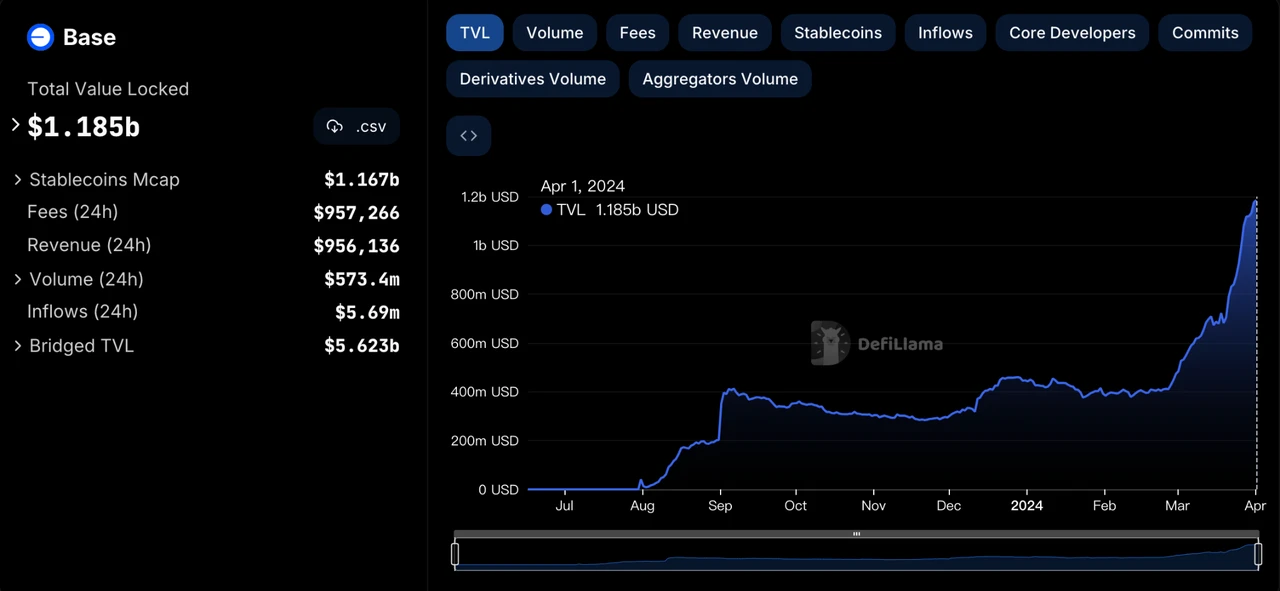Toggle the Aggregators Volume chart metric

720,79
